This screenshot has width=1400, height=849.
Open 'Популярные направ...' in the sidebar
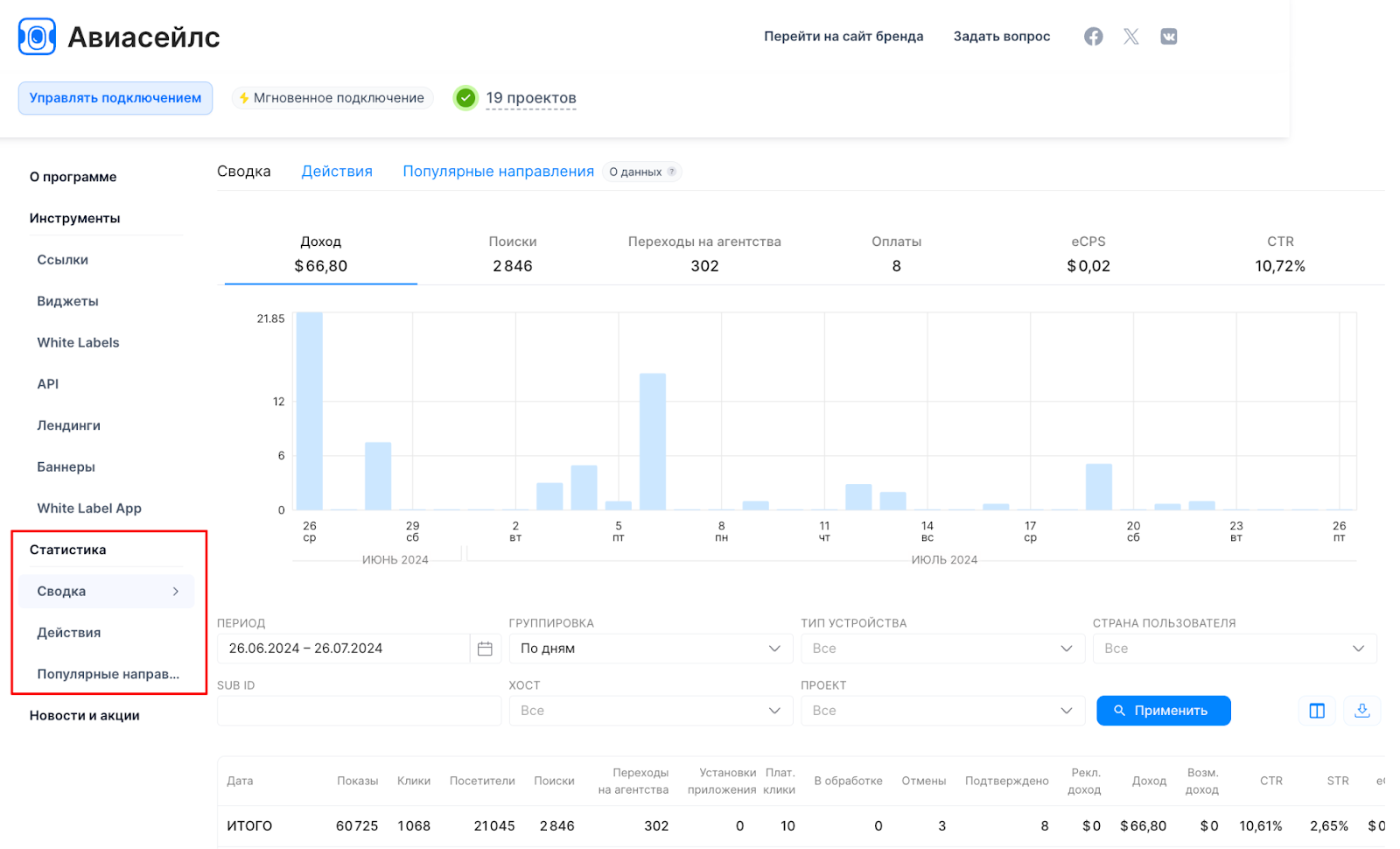(108, 674)
